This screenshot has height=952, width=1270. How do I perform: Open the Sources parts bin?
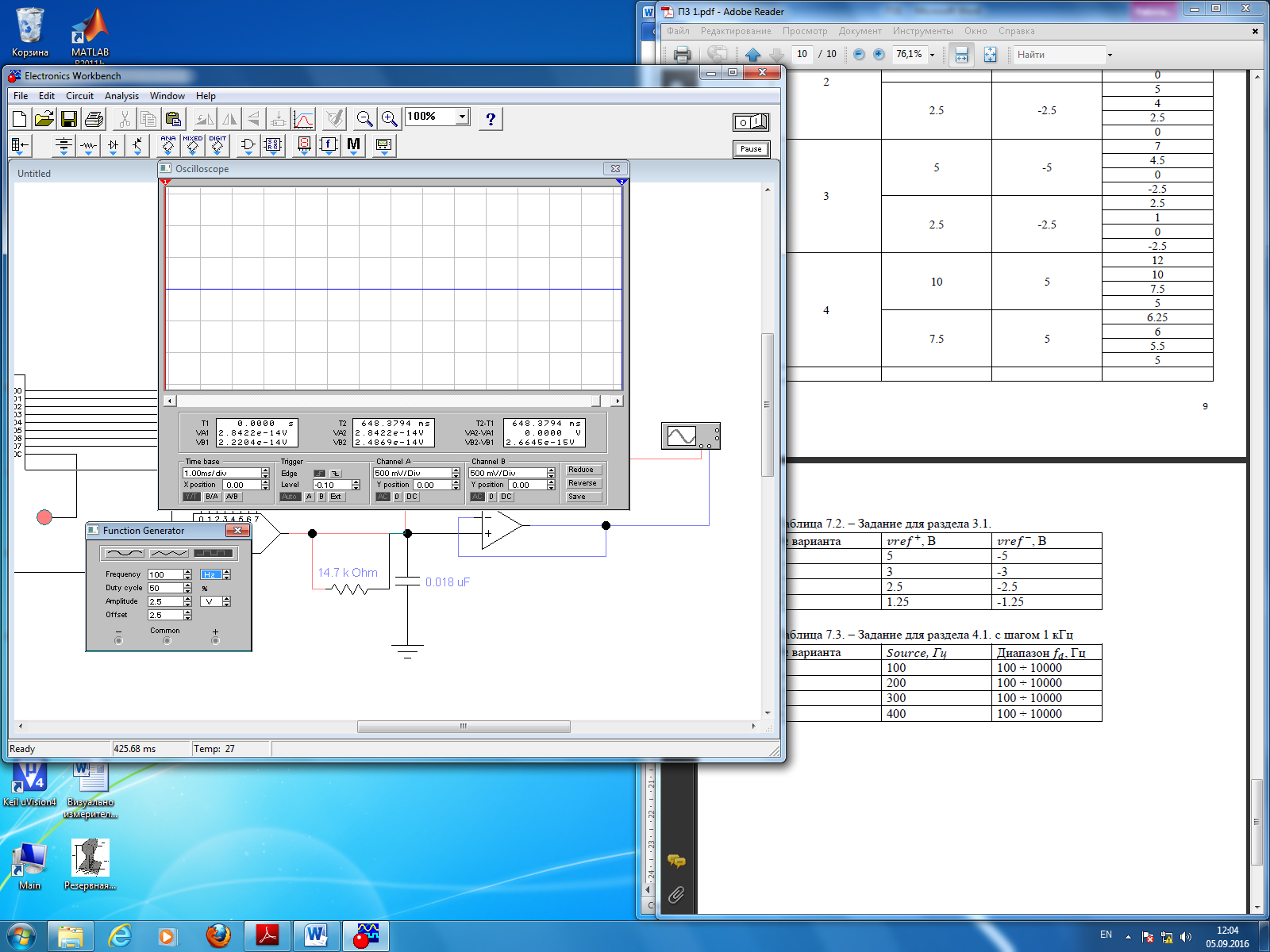64,145
